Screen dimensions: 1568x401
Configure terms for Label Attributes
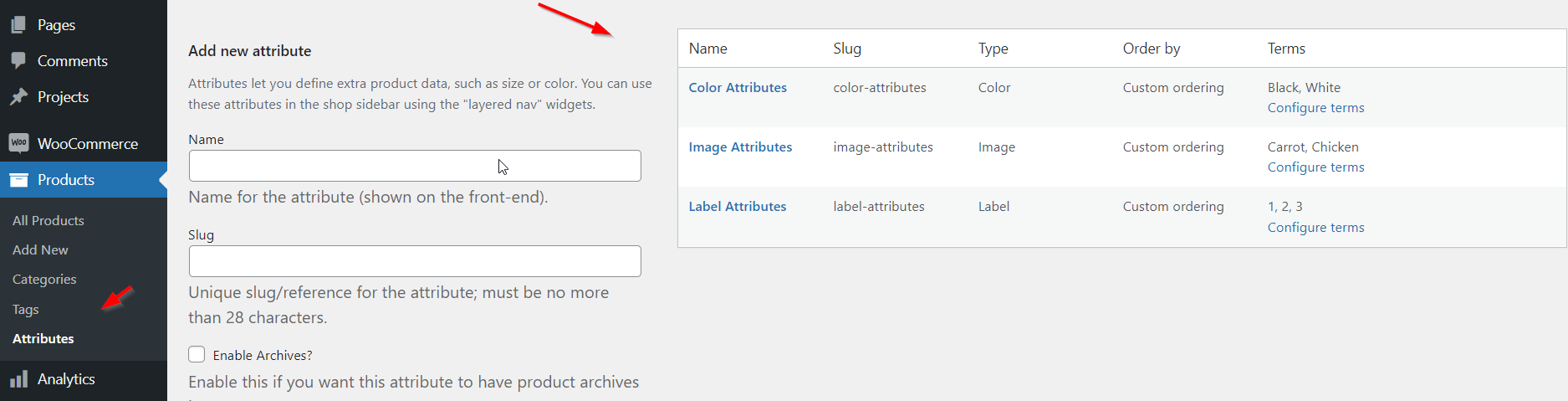coord(1315,228)
